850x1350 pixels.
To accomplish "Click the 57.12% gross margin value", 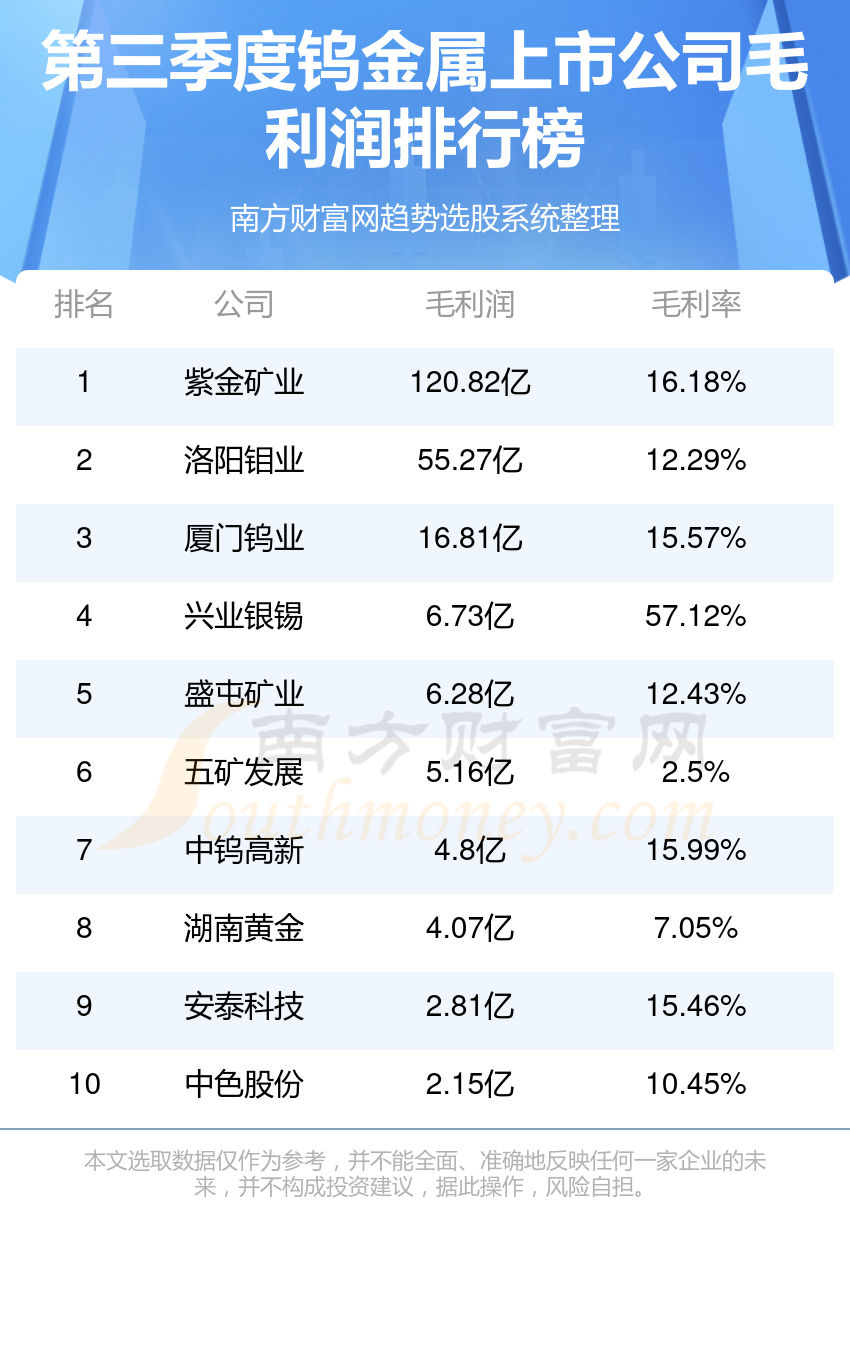I will (x=696, y=616).
